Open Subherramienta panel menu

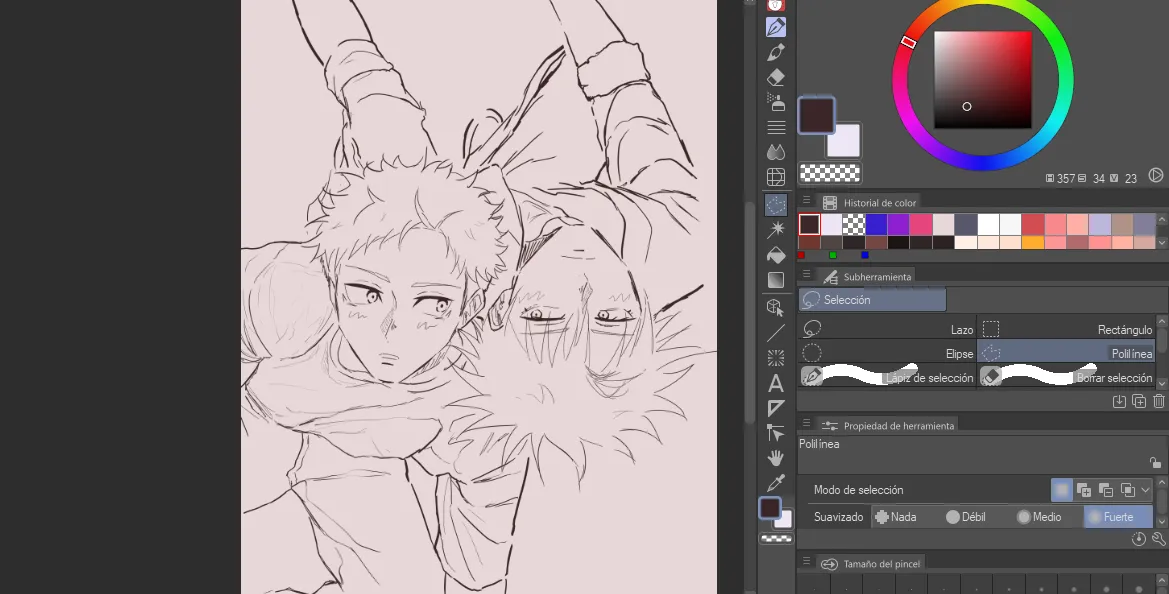(806, 275)
